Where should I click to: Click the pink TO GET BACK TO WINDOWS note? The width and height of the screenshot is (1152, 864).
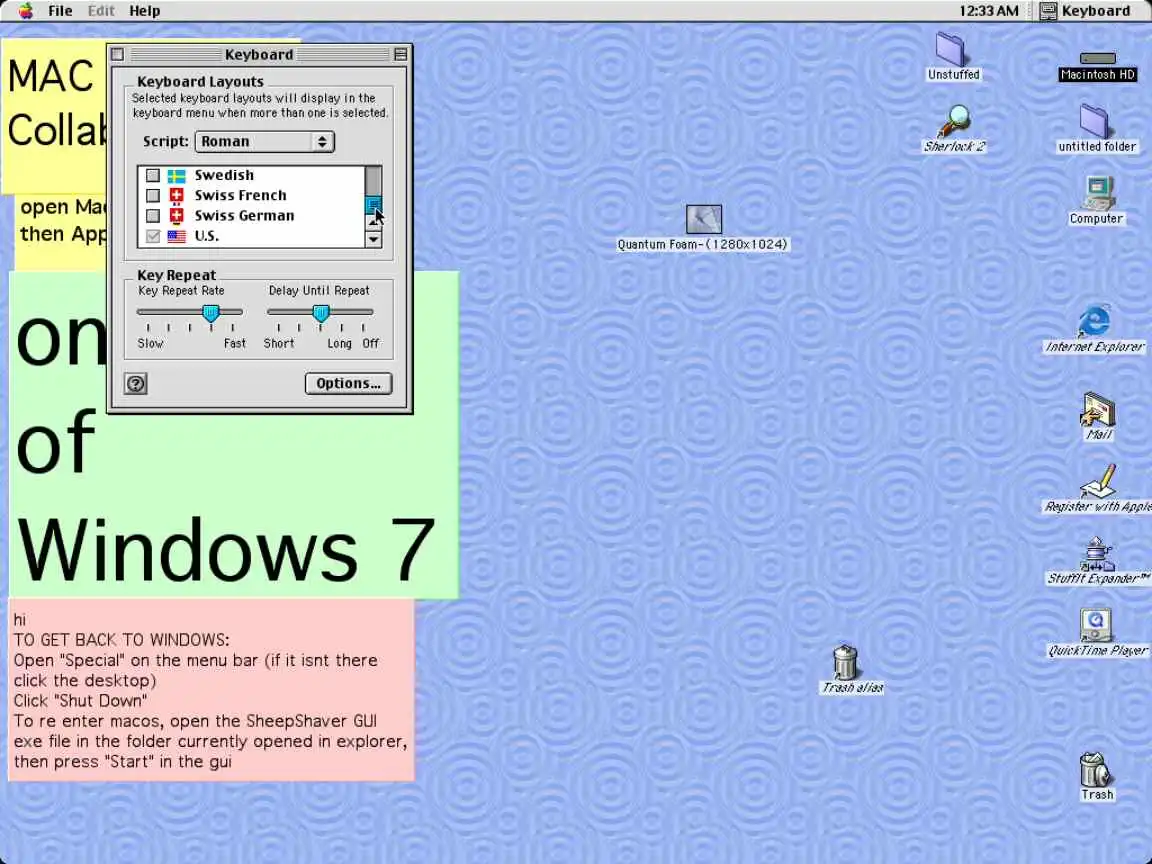click(x=211, y=690)
